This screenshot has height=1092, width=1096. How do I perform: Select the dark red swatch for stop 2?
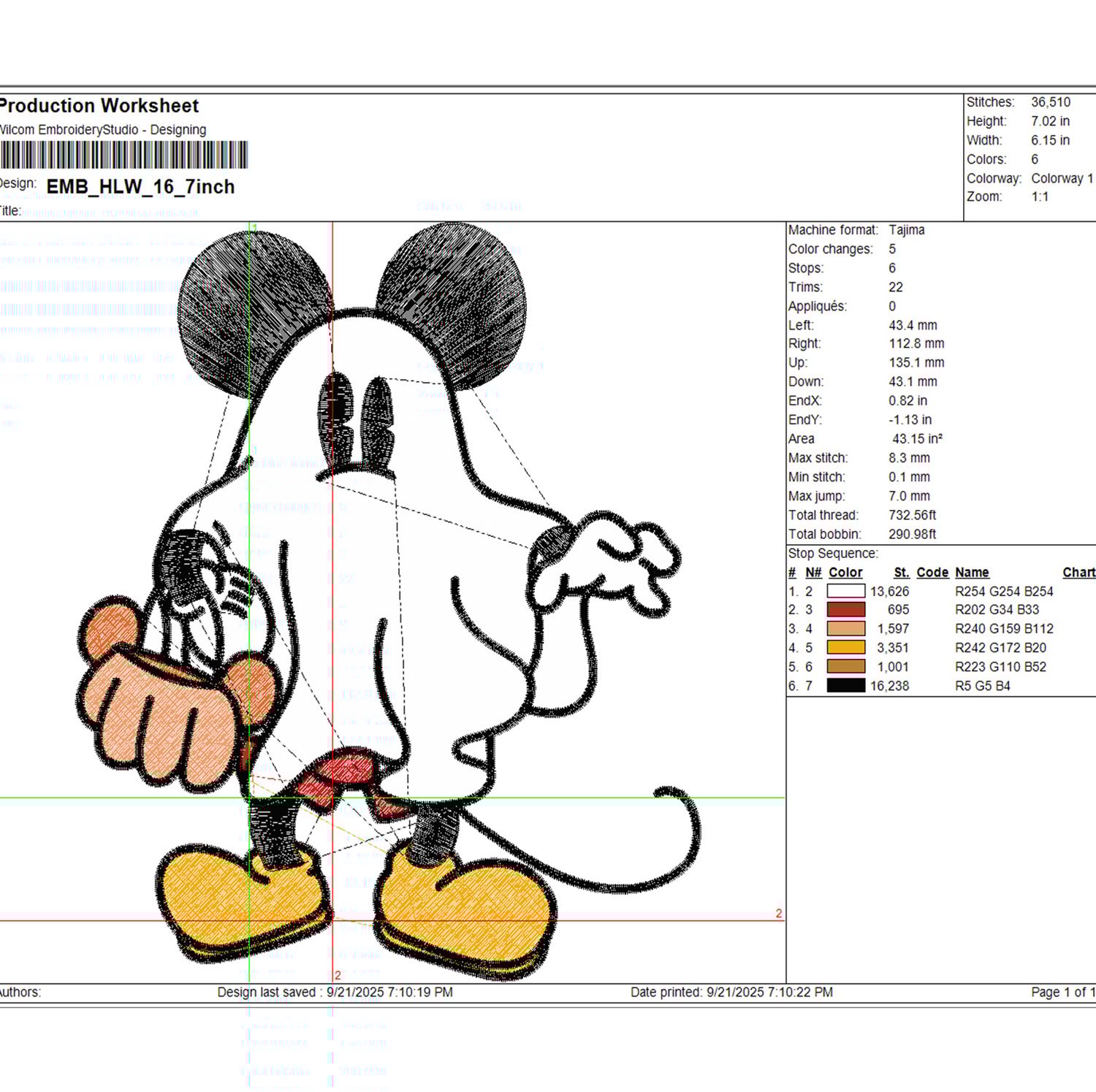pos(845,610)
